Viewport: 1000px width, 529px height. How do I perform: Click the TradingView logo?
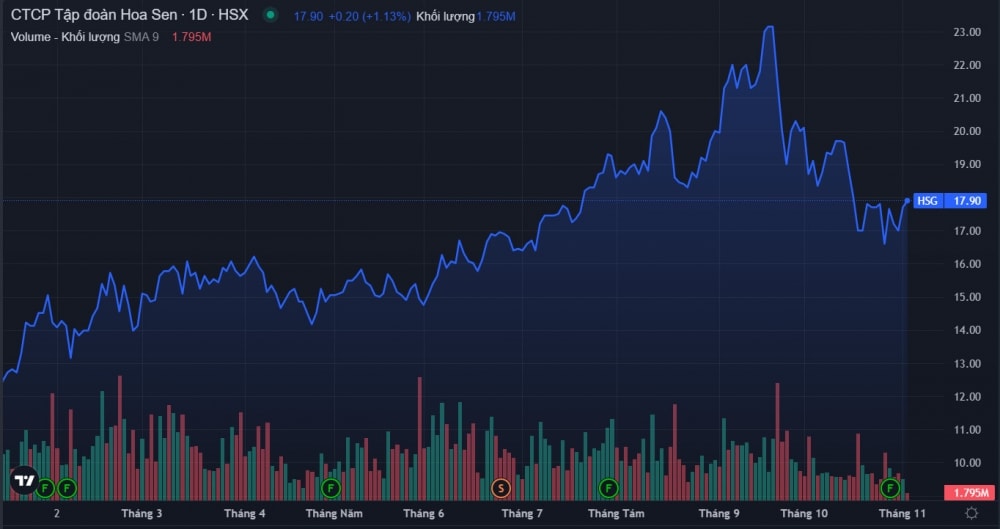tap(24, 480)
